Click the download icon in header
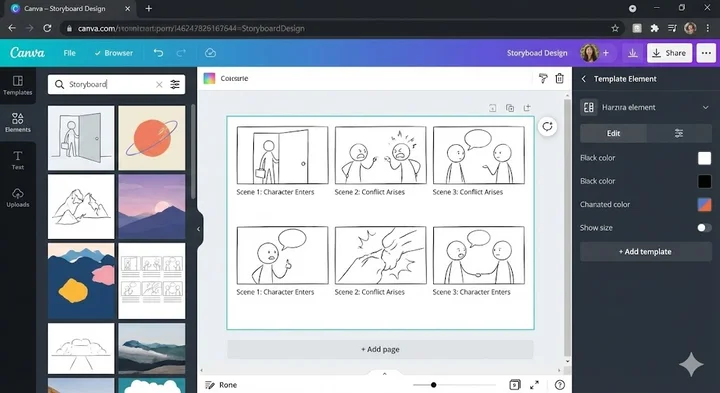 point(633,53)
